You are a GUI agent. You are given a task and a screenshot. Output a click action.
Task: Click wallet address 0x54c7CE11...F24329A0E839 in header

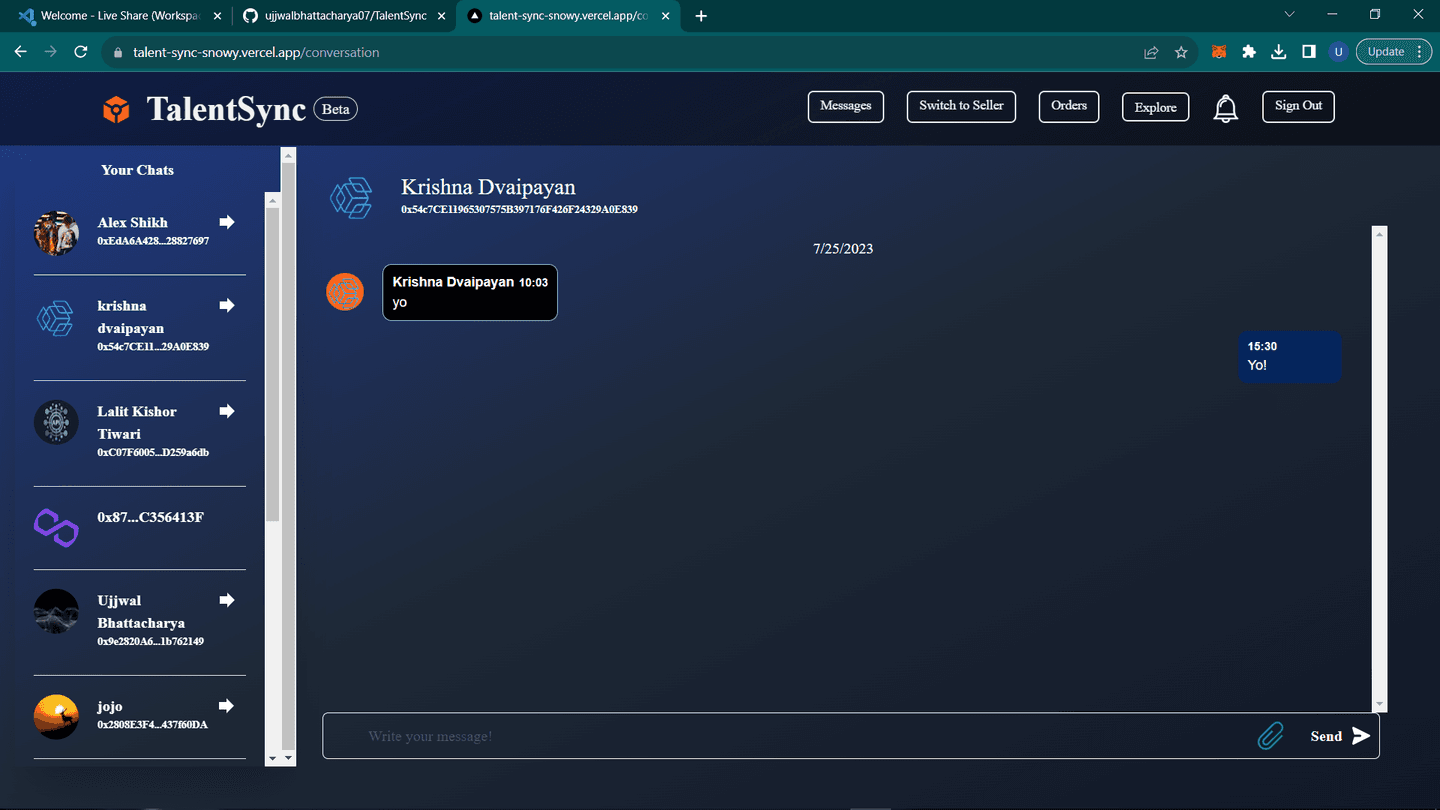(519, 210)
